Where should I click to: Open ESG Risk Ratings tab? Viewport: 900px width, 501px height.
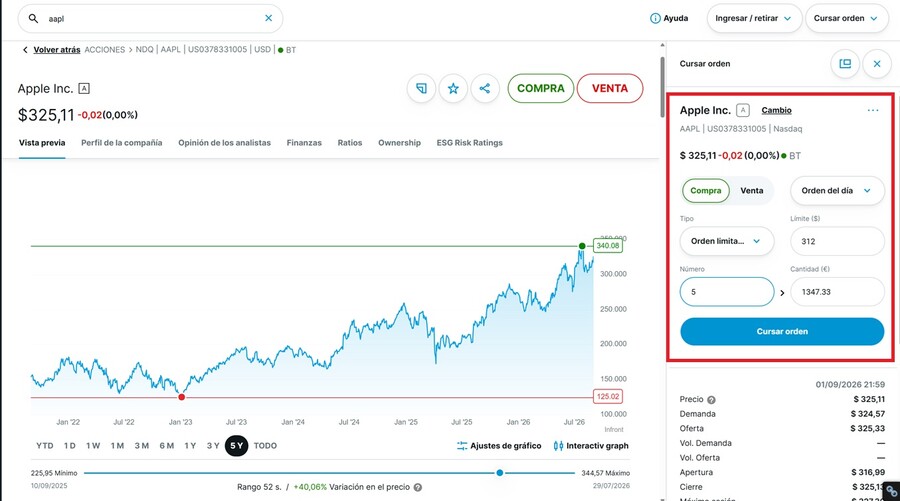point(470,143)
